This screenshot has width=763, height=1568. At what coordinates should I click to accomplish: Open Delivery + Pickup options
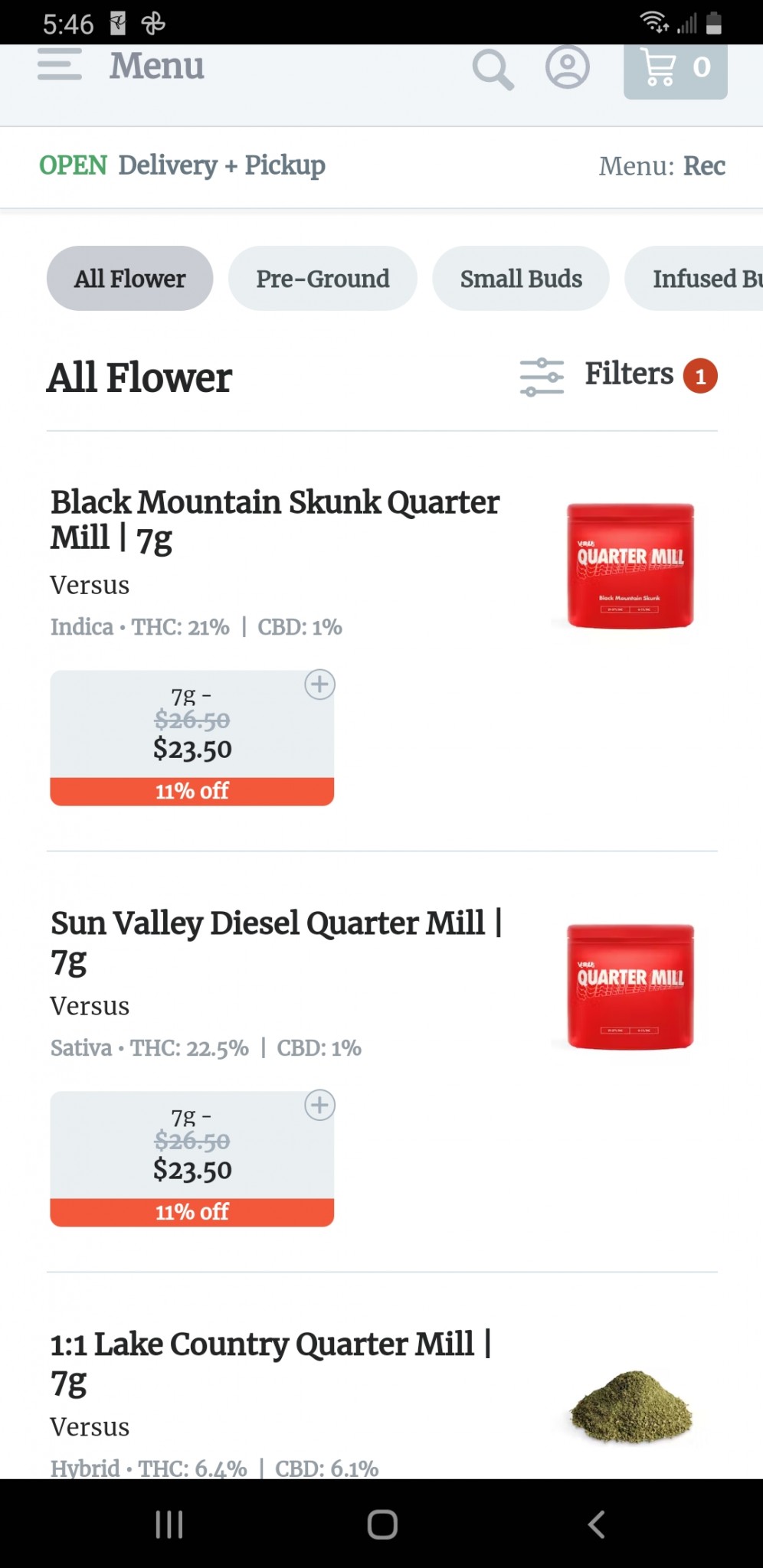pyautogui.click(x=221, y=165)
